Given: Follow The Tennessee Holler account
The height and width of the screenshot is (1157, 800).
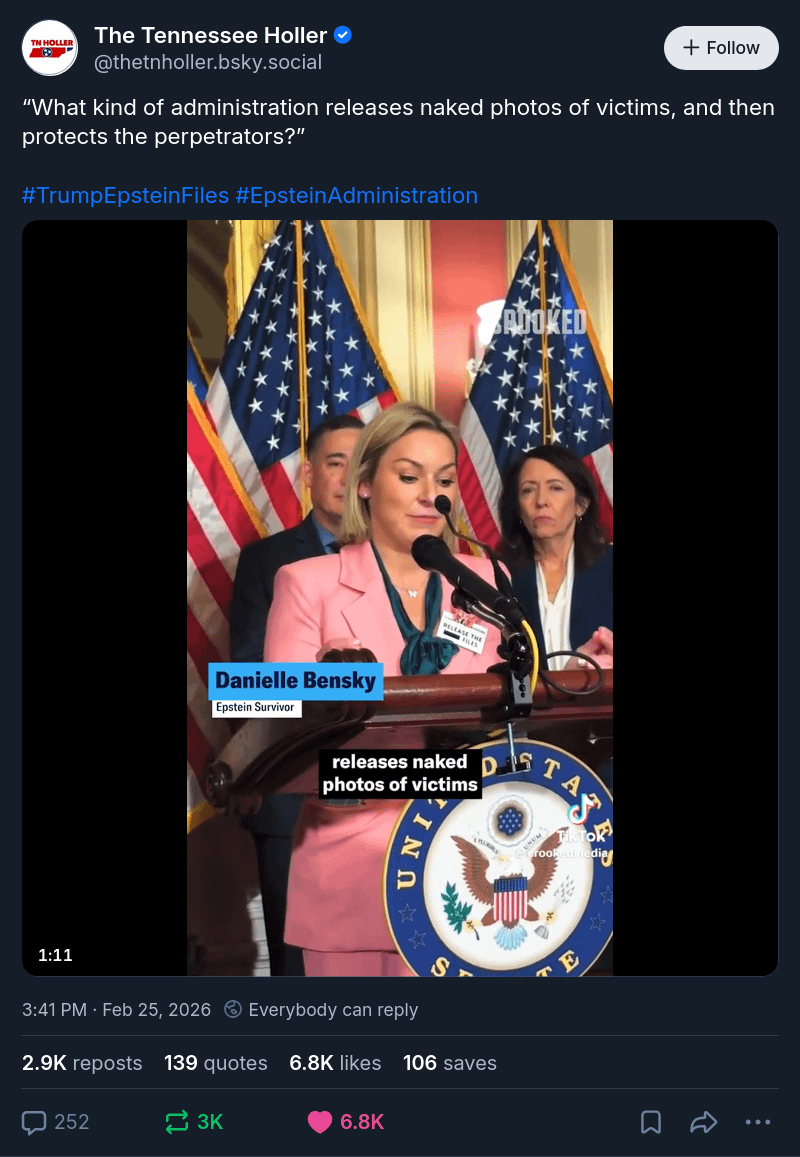Looking at the screenshot, I should [x=721, y=48].
